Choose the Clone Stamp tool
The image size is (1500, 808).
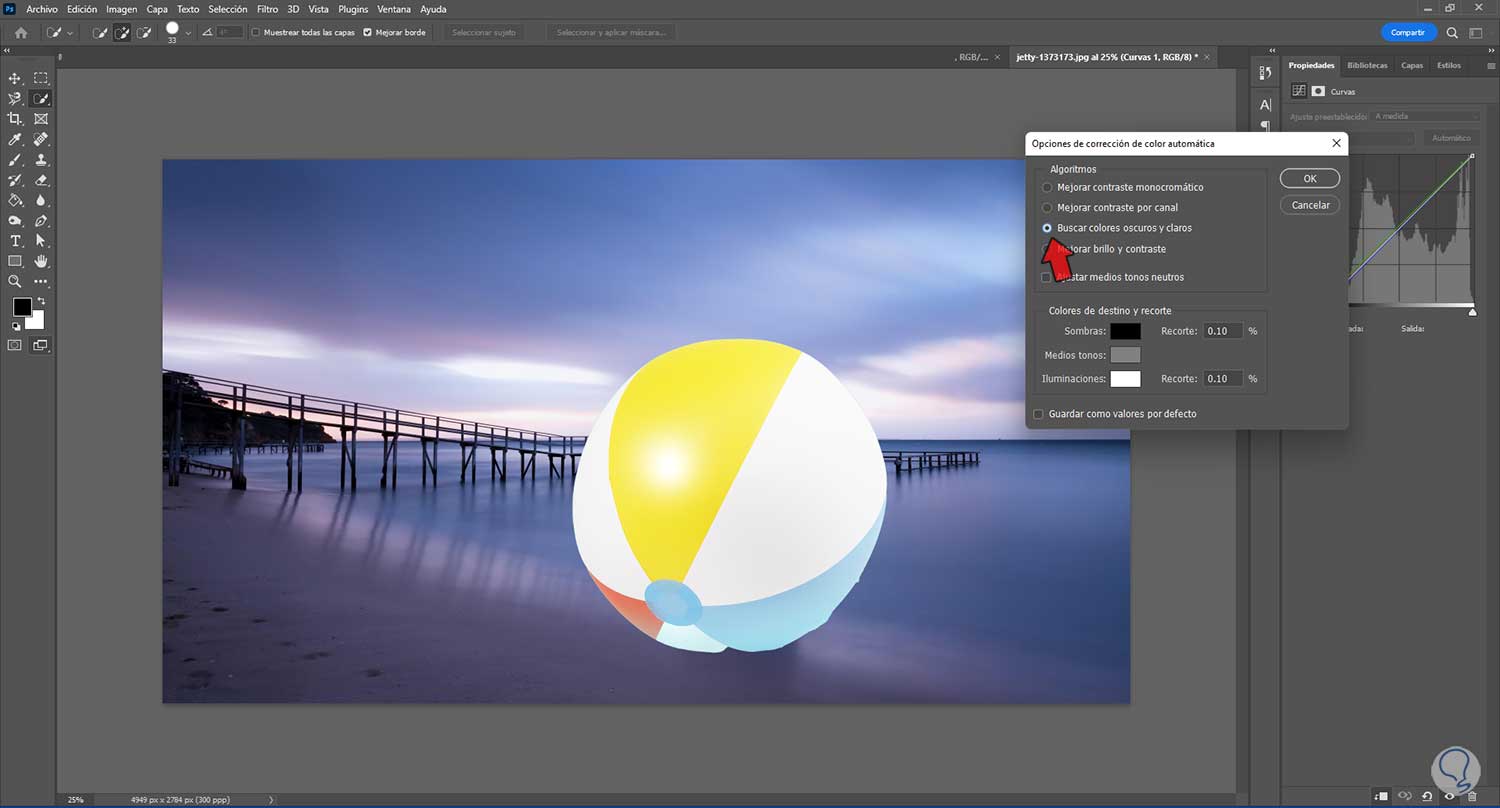pos(41,160)
